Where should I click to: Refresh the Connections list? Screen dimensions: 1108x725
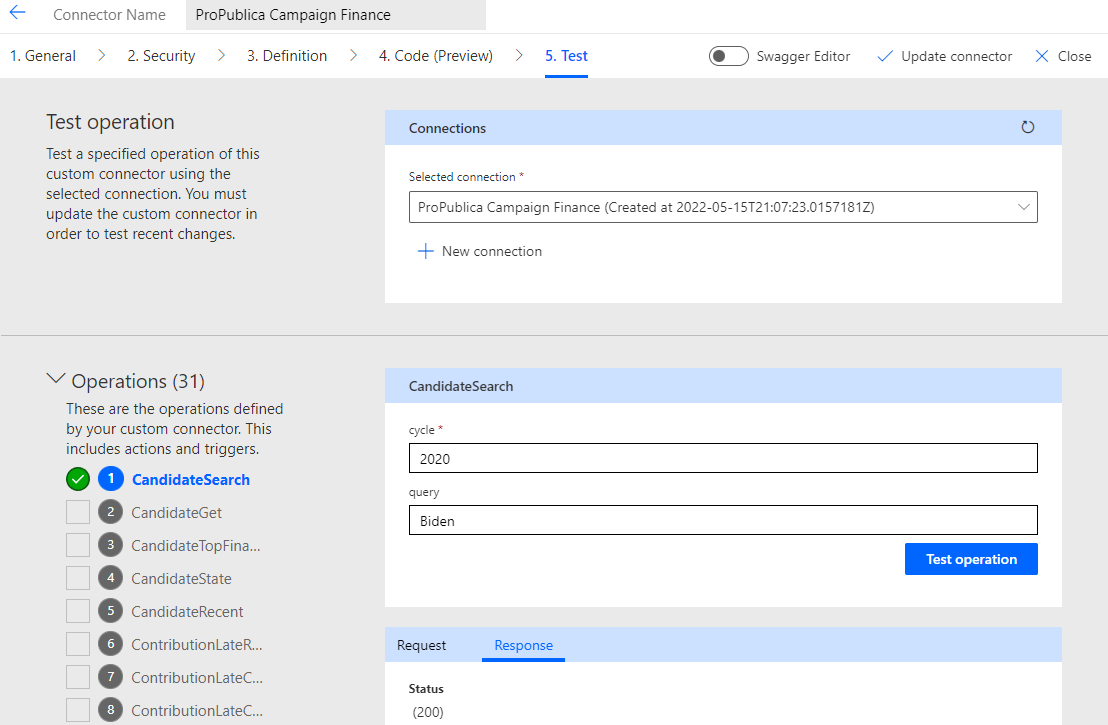[1027, 127]
